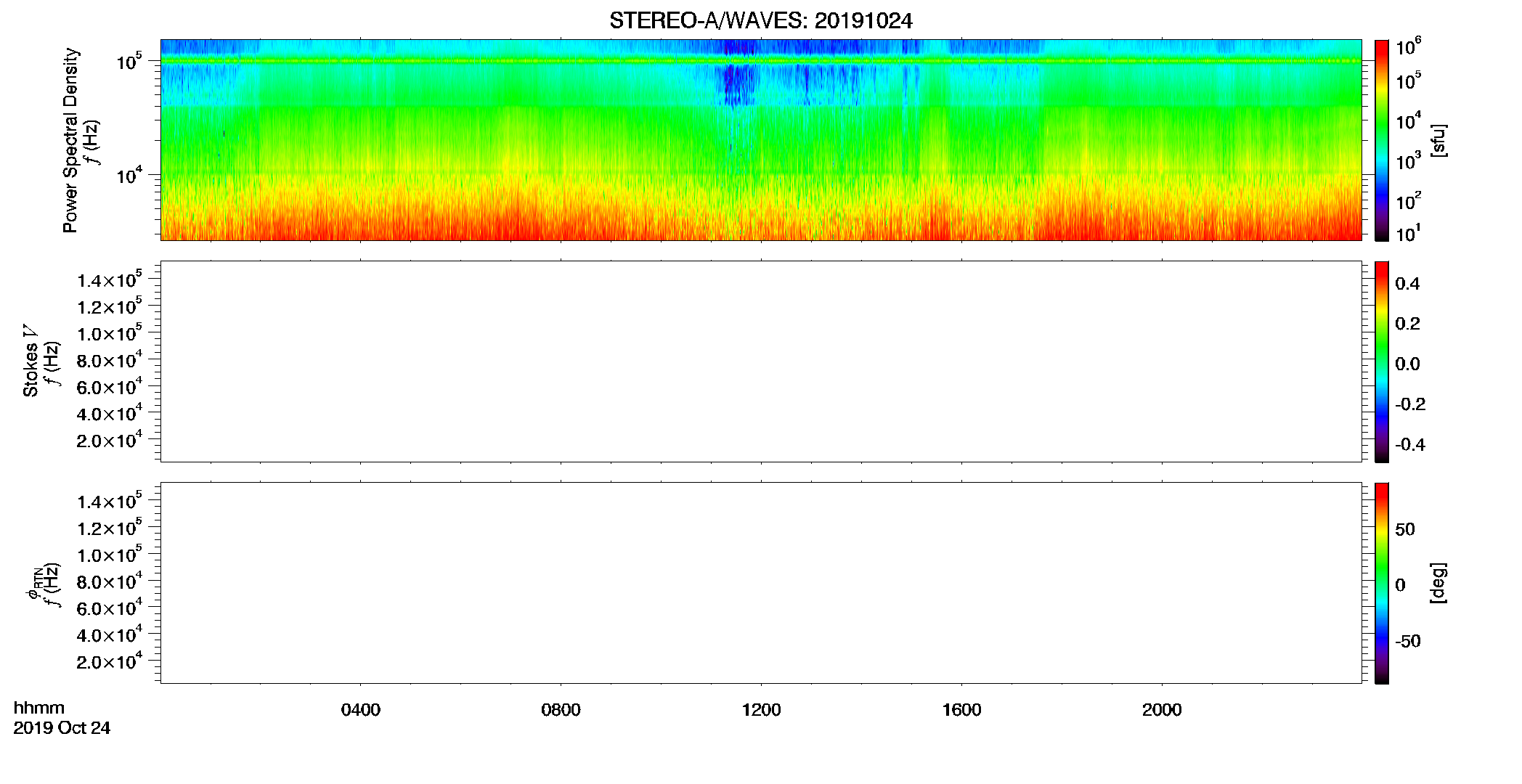This screenshot has width=1522, height=784.
Task: Click the 0.4 value on Stokes colorbar
Action: click(1407, 284)
